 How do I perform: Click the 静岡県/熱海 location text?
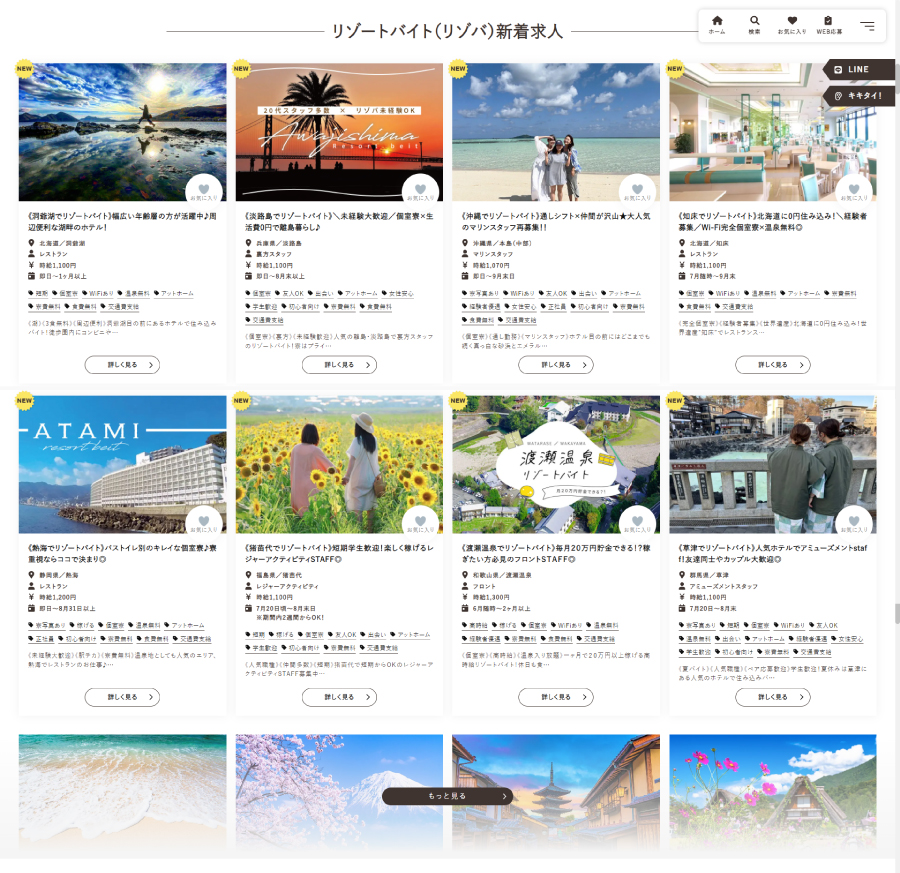coord(59,575)
